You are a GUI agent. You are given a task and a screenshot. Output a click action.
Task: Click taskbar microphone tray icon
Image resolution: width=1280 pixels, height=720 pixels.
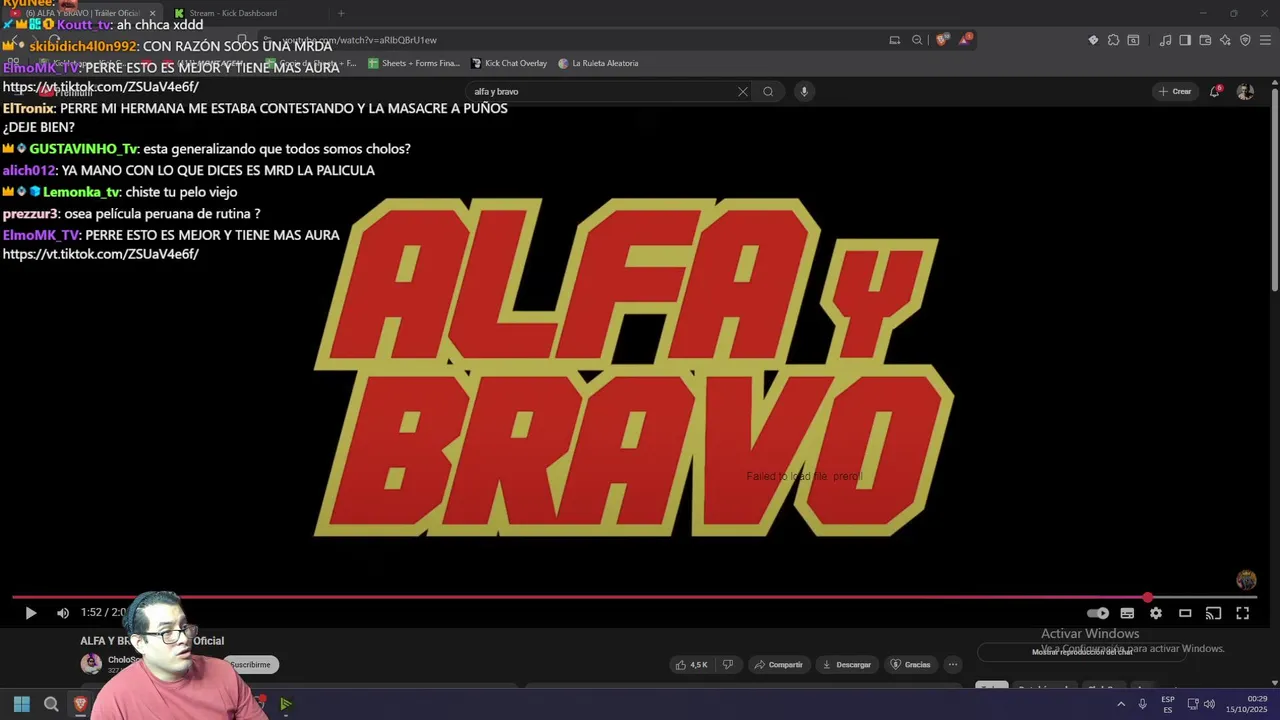[1142, 704]
